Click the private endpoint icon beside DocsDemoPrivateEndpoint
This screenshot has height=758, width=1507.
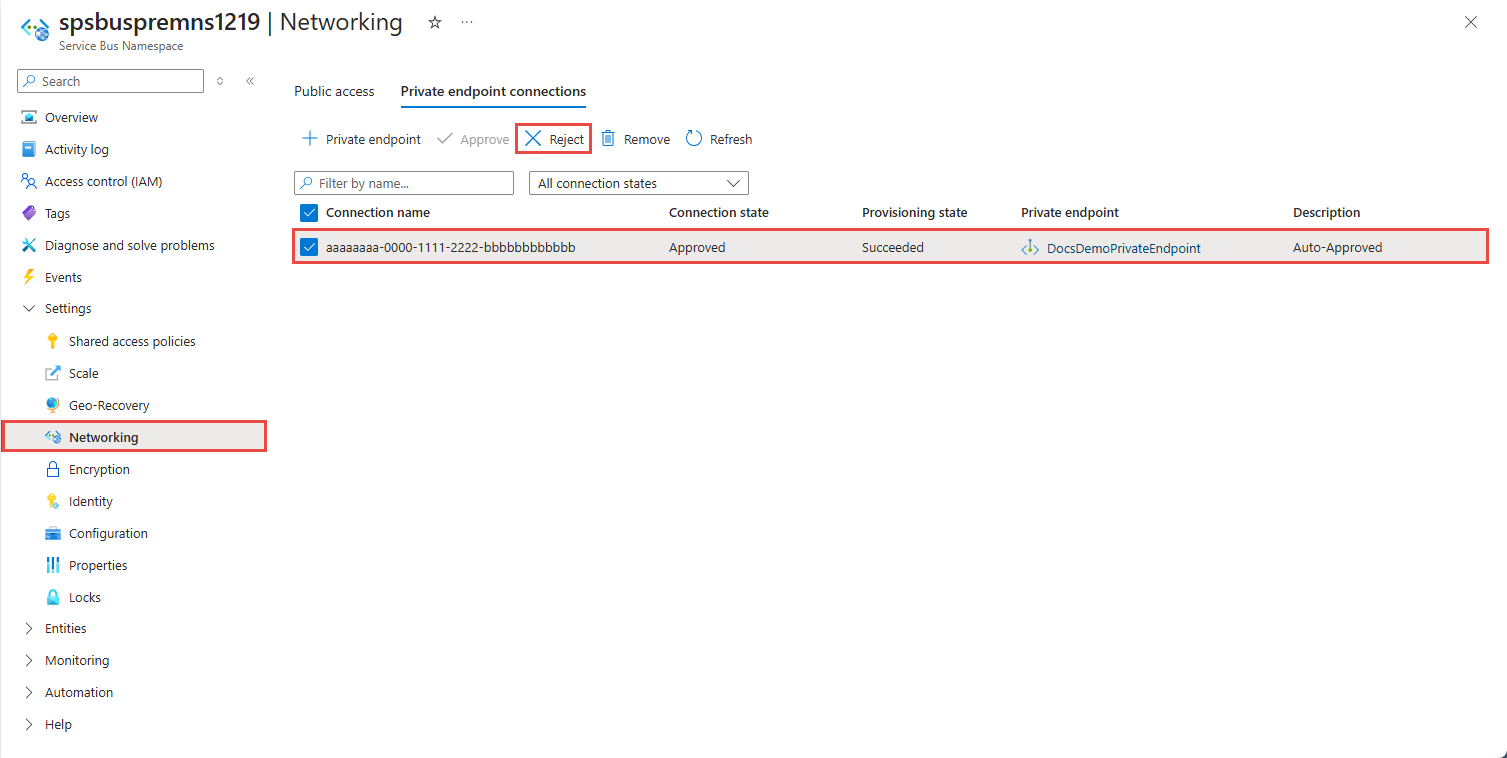click(1030, 247)
